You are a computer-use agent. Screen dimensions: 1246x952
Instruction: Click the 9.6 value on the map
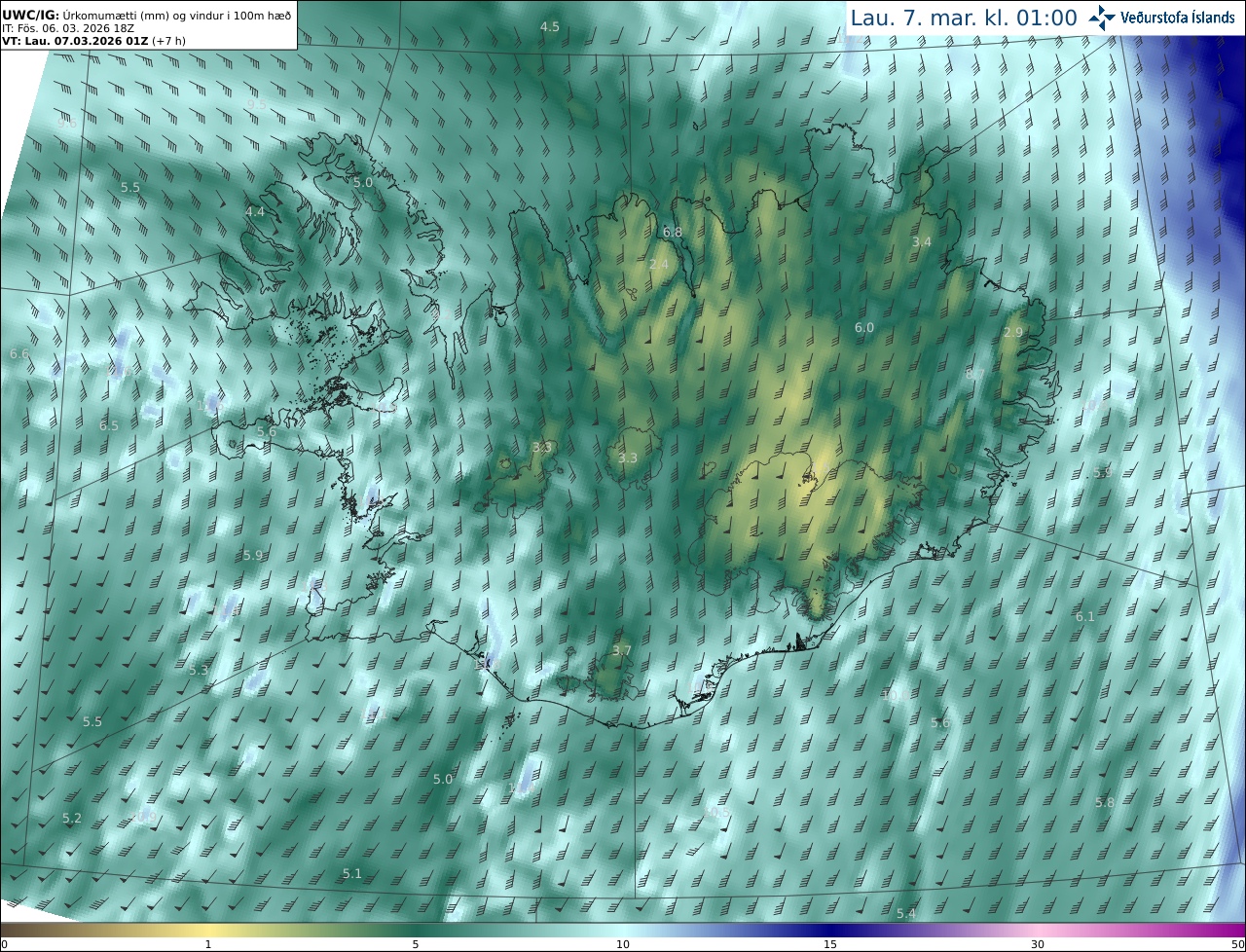(x=67, y=123)
